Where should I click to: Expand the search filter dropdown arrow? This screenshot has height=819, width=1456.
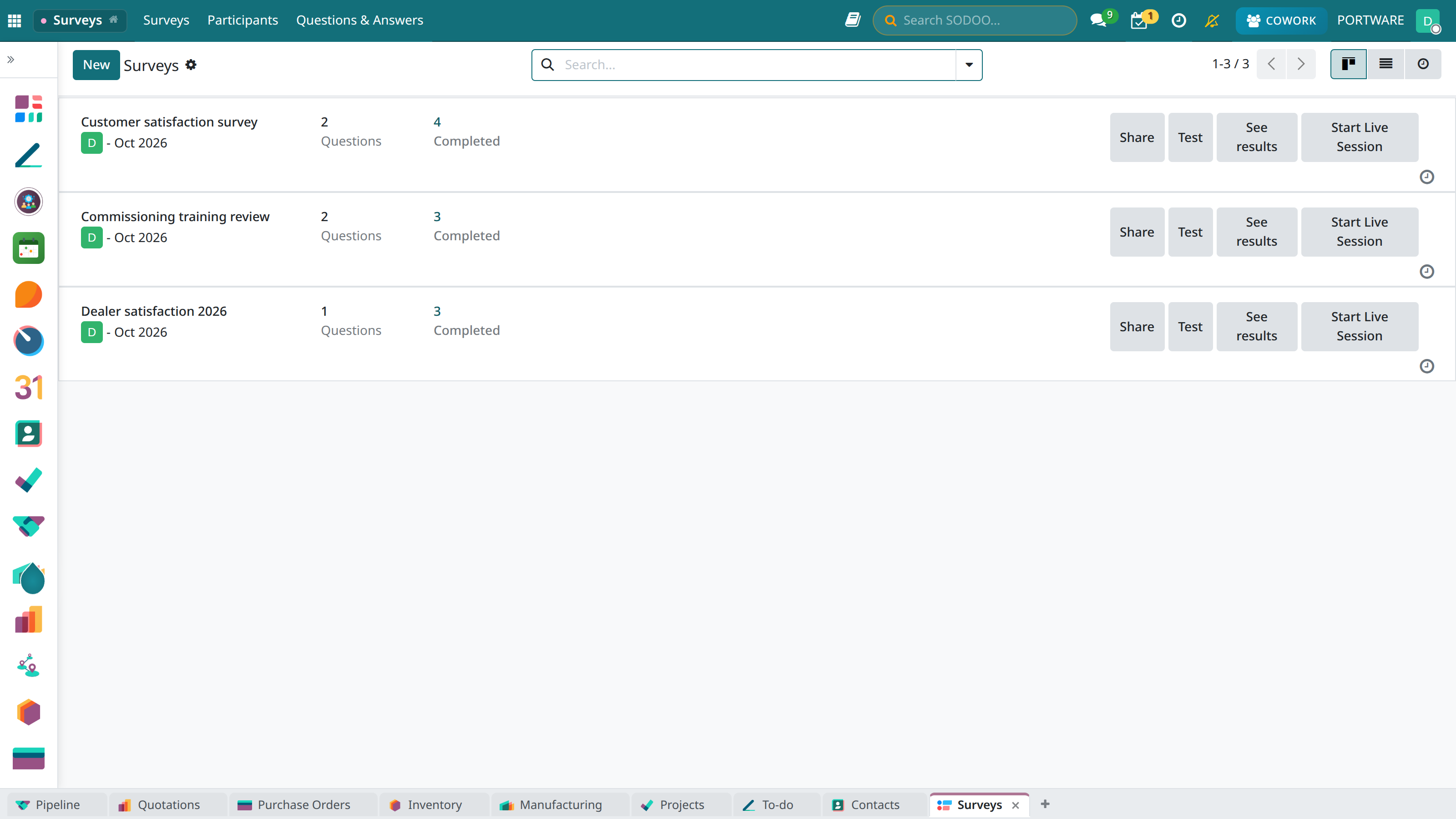[x=969, y=65]
